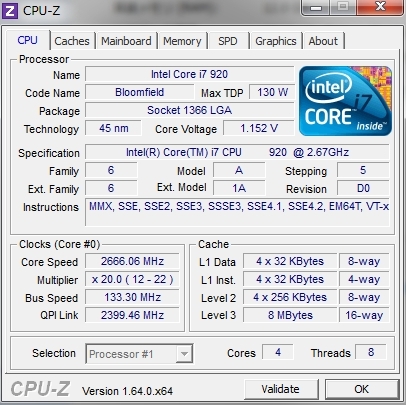Image resolution: width=406 pixels, height=405 pixels.
Task: Select the Memory tab
Action: pyautogui.click(x=182, y=41)
